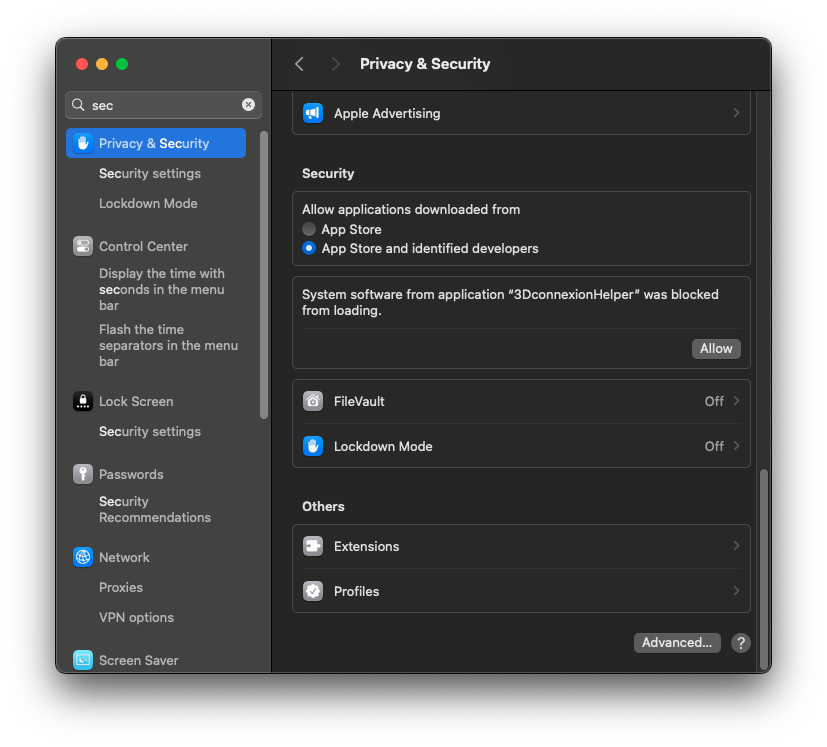This screenshot has height=747, width=827.
Task: Click the Apple Advertising megaphone icon
Action: coord(313,113)
